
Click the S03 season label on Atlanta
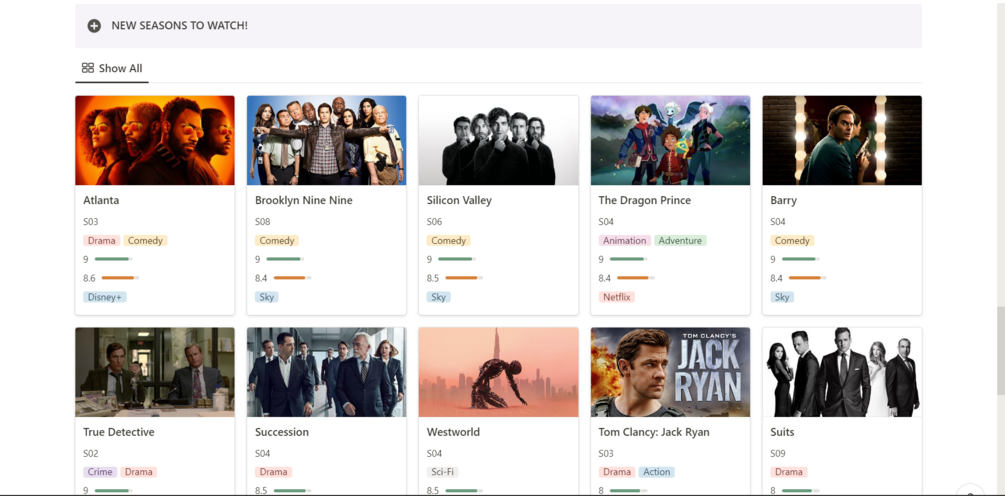pos(90,222)
